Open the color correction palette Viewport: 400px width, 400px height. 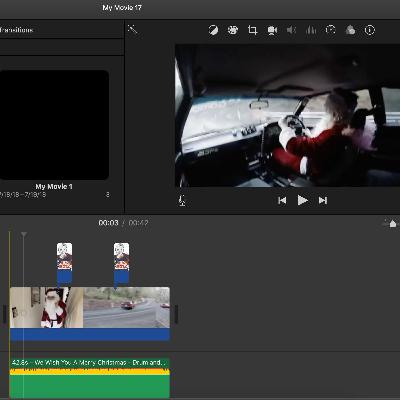click(x=233, y=30)
